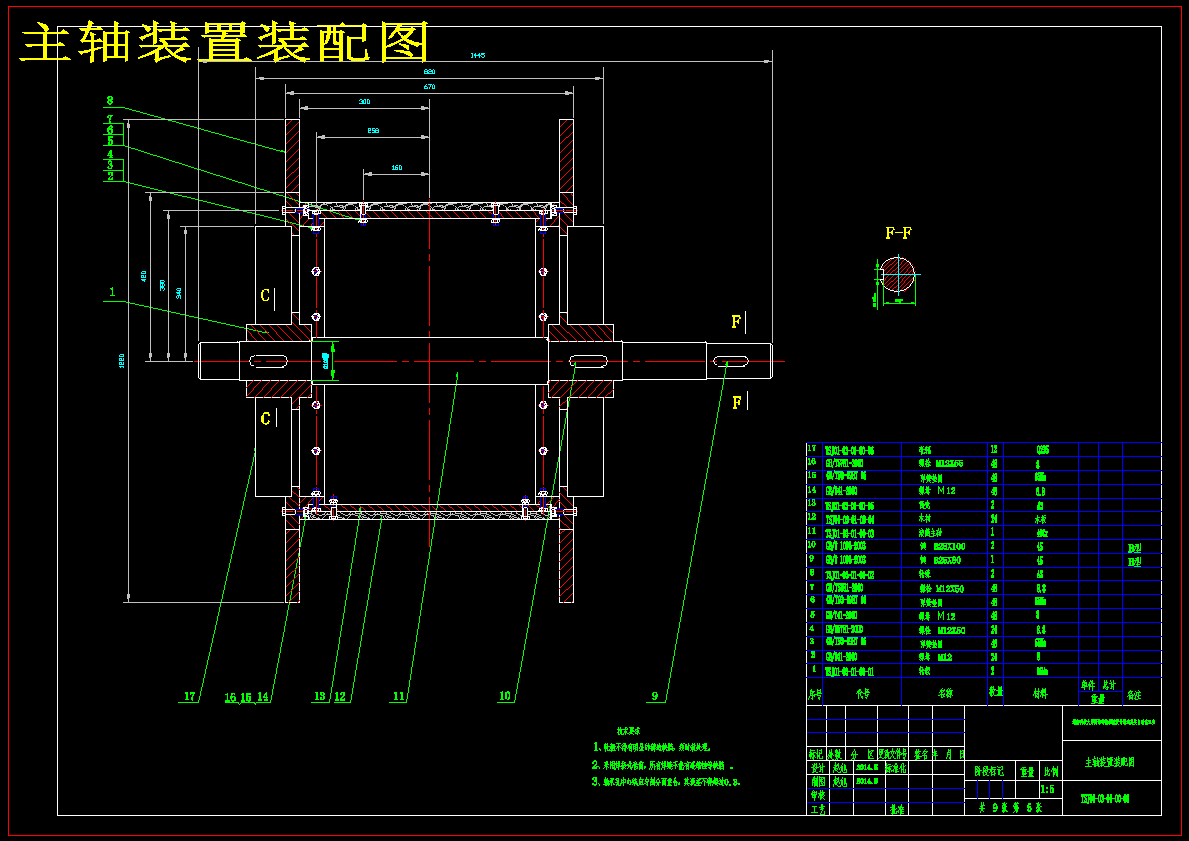Click callout number 13 under the assembly view
Image resolution: width=1189 pixels, height=841 pixels.
pyautogui.click(x=319, y=696)
